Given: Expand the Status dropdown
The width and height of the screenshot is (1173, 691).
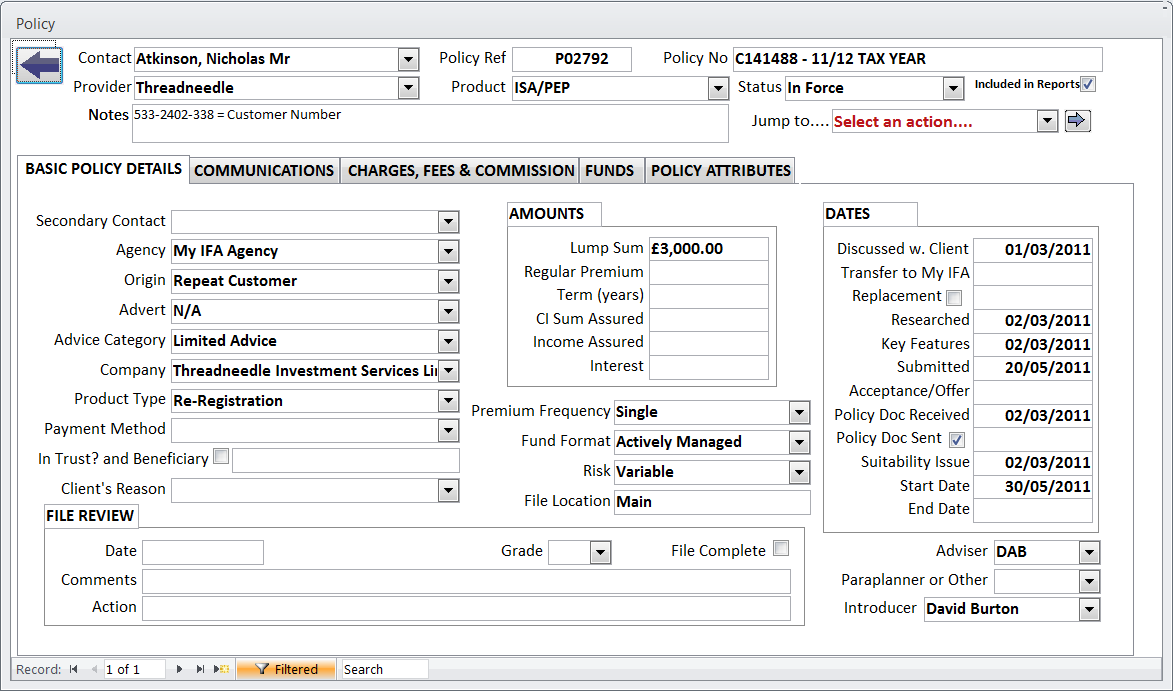Looking at the screenshot, I should tap(953, 88).
